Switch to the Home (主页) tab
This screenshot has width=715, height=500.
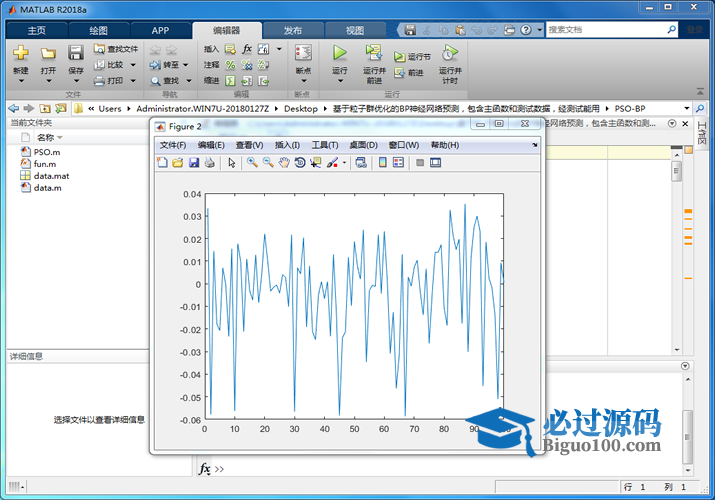[37, 31]
